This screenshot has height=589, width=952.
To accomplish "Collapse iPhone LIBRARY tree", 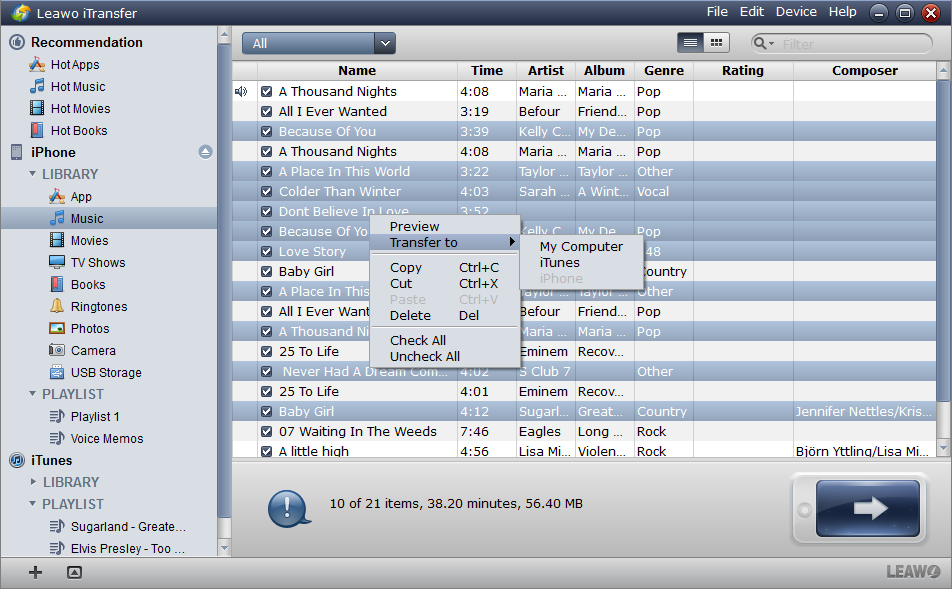I will click(x=33, y=174).
